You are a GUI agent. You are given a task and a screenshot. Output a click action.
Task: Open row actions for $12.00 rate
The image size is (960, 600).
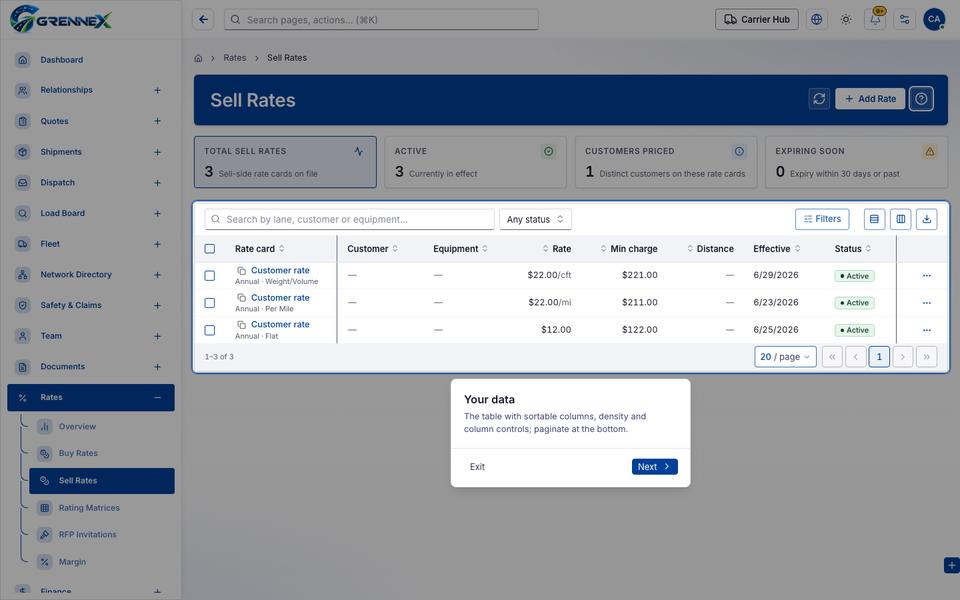[926, 330]
